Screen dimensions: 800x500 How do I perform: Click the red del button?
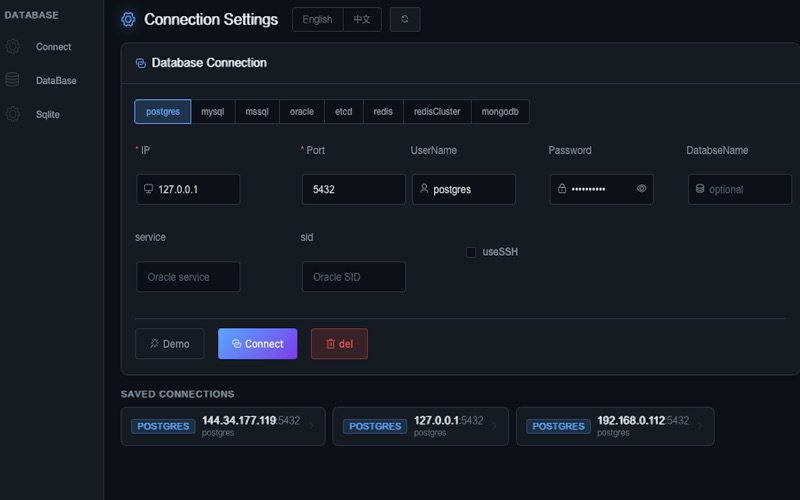click(x=339, y=343)
